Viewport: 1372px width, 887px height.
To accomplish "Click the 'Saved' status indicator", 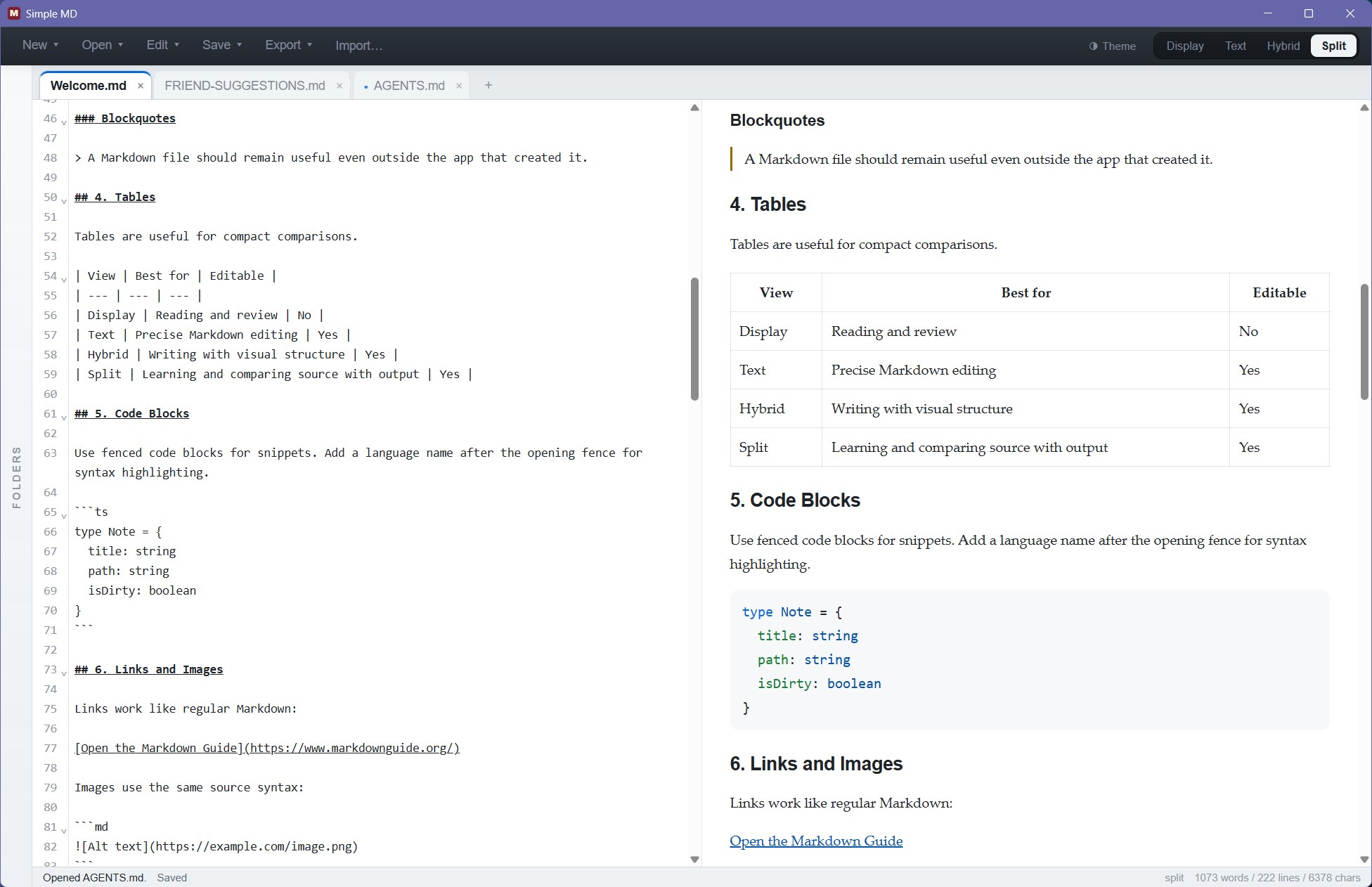I will click(172, 878).
